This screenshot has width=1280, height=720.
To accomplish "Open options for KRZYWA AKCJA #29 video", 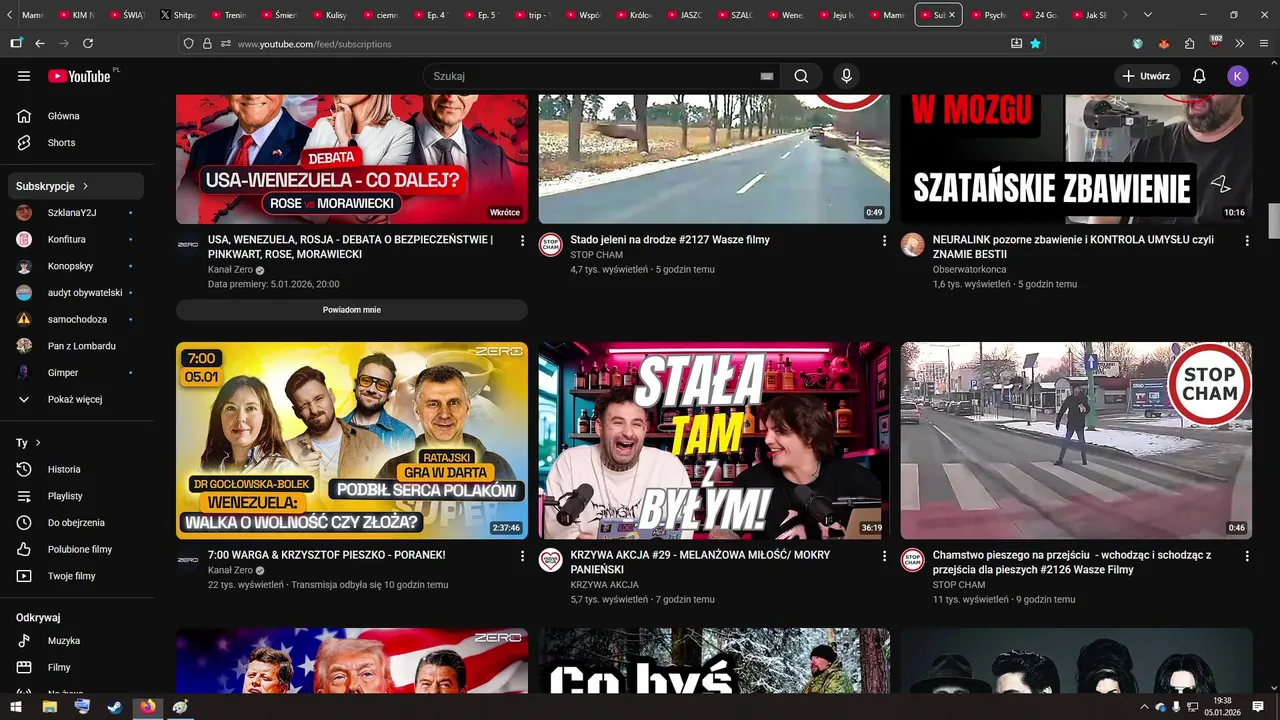I will (884, 556).
